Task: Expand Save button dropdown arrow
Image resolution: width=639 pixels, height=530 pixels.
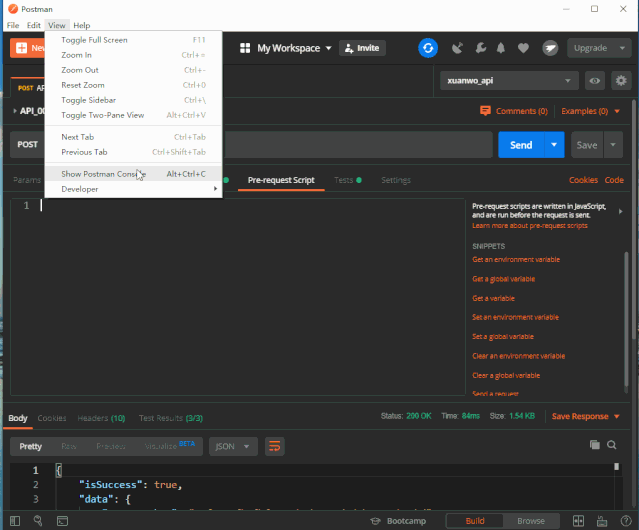Action: click(613, 145)
